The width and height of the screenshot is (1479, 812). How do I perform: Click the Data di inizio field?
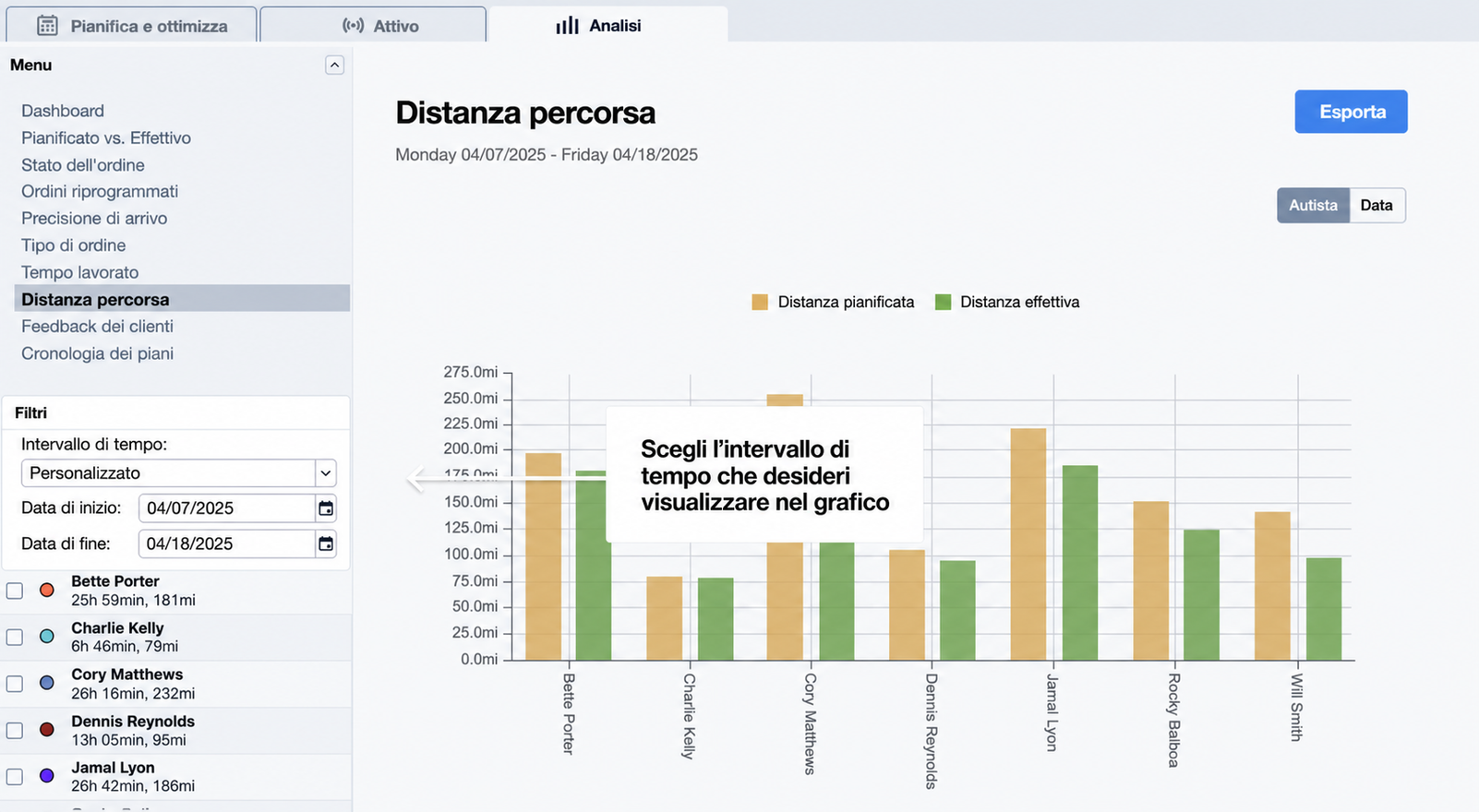point(227,508)
